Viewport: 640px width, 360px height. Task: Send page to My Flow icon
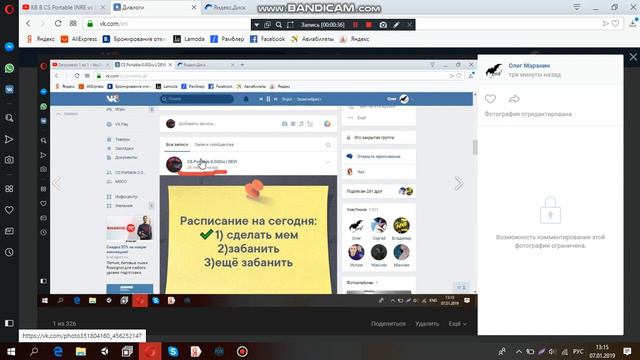pos(605,24)
